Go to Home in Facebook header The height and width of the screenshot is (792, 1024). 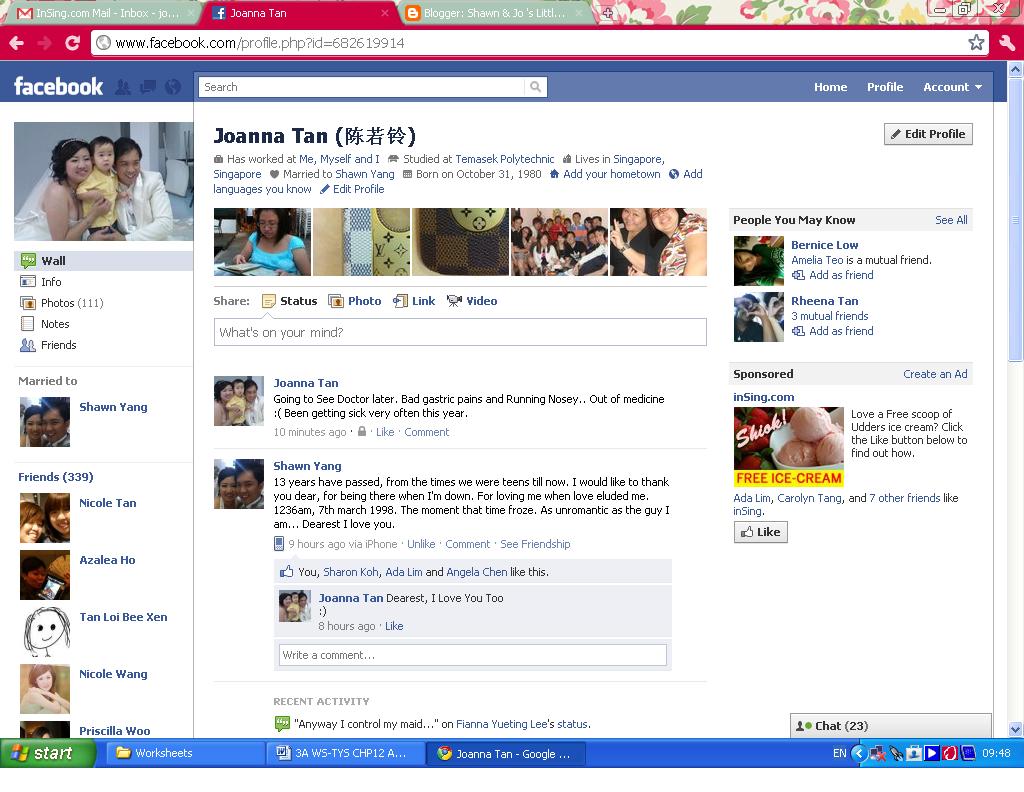pos(830,87)
